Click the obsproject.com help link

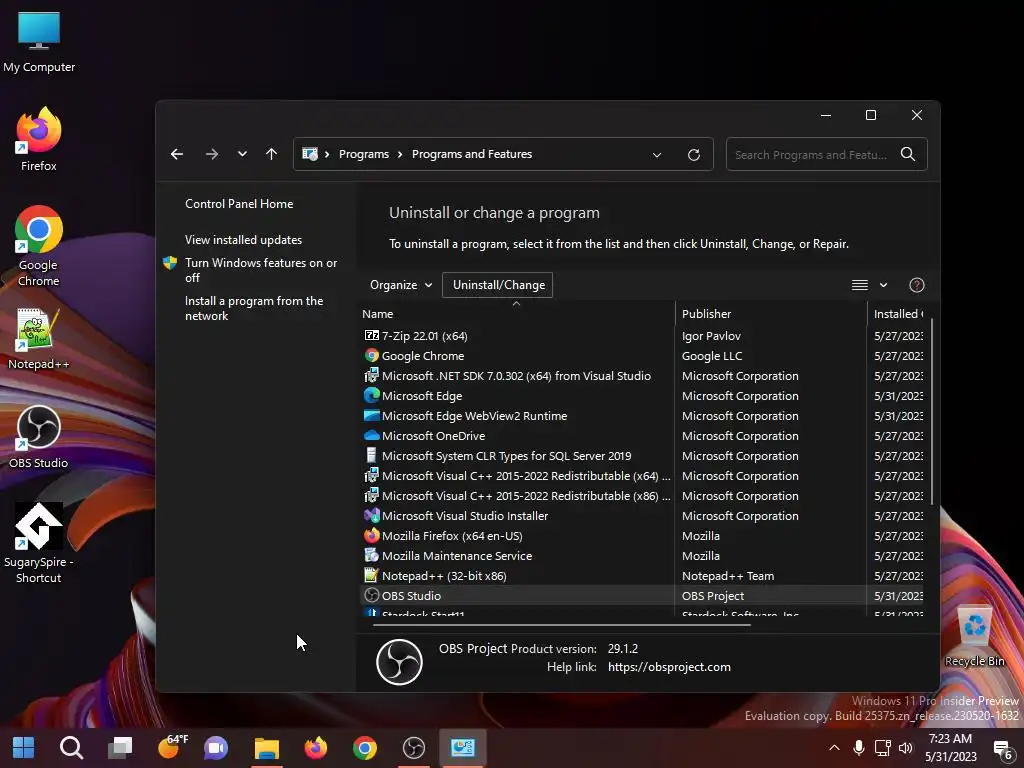[669, 667]
